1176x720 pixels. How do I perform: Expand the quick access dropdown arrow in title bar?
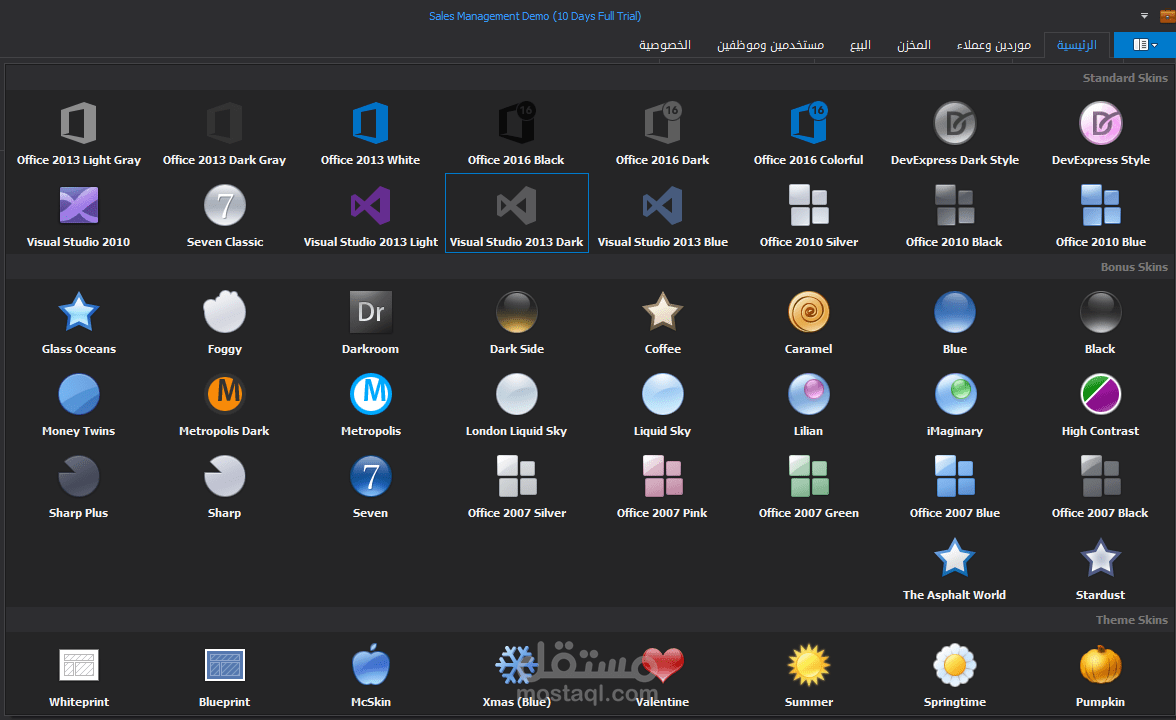tap(1144, 16)
